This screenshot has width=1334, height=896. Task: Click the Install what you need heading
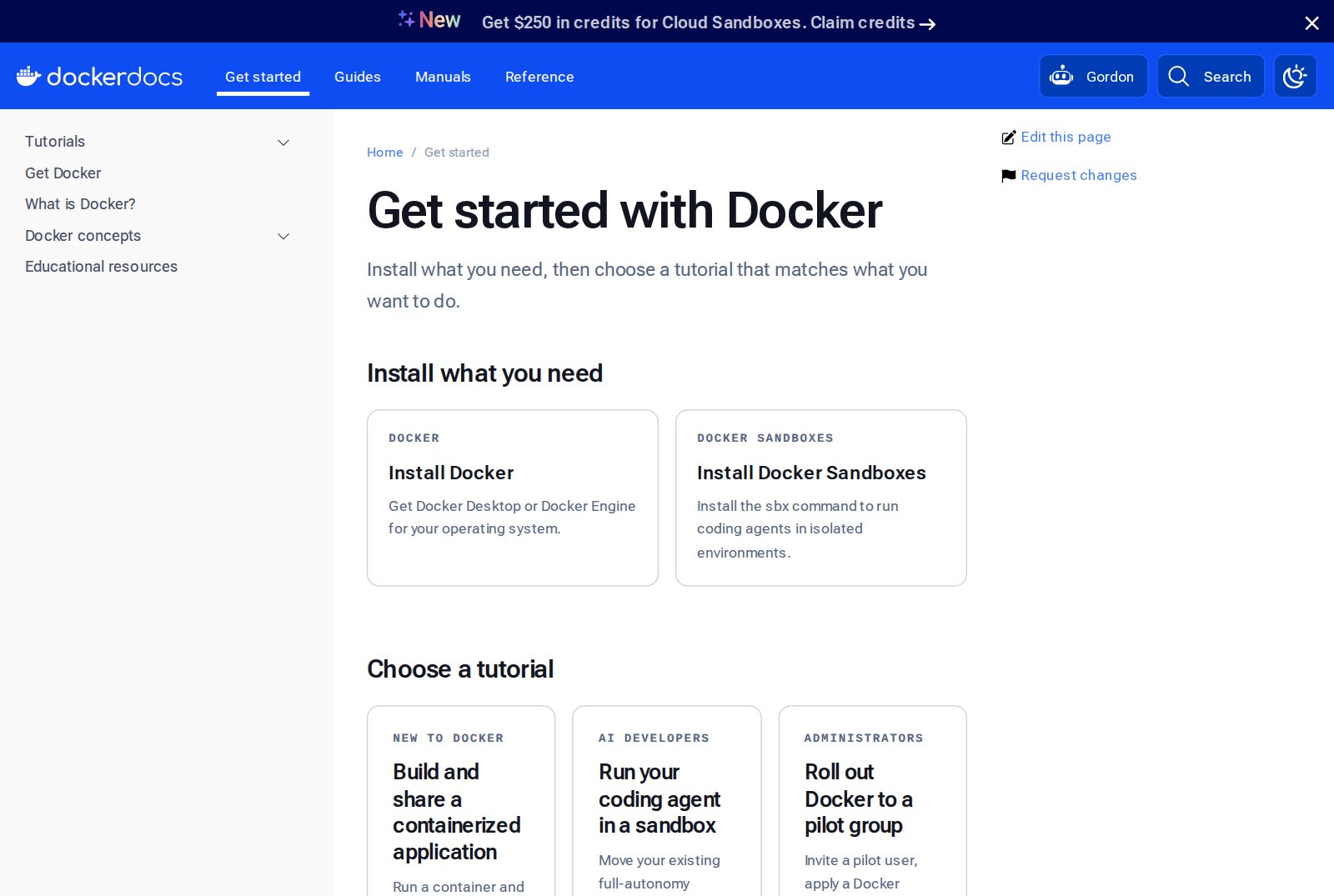point(484,373)
